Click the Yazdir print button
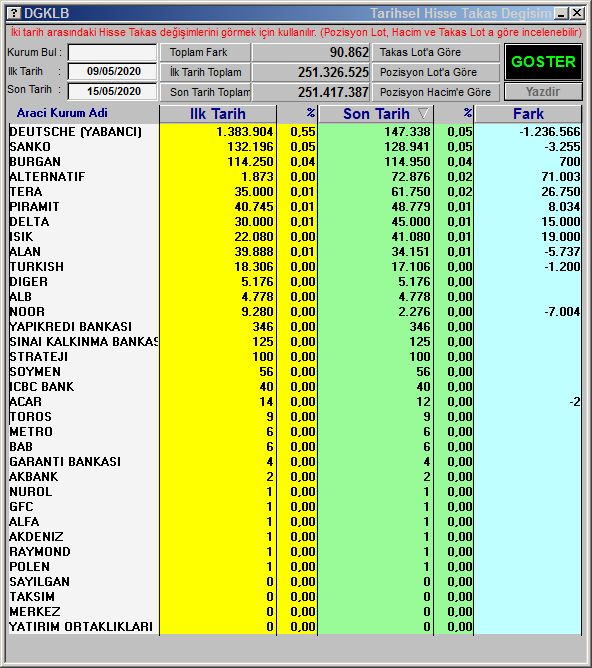 [x=543, y=92]
